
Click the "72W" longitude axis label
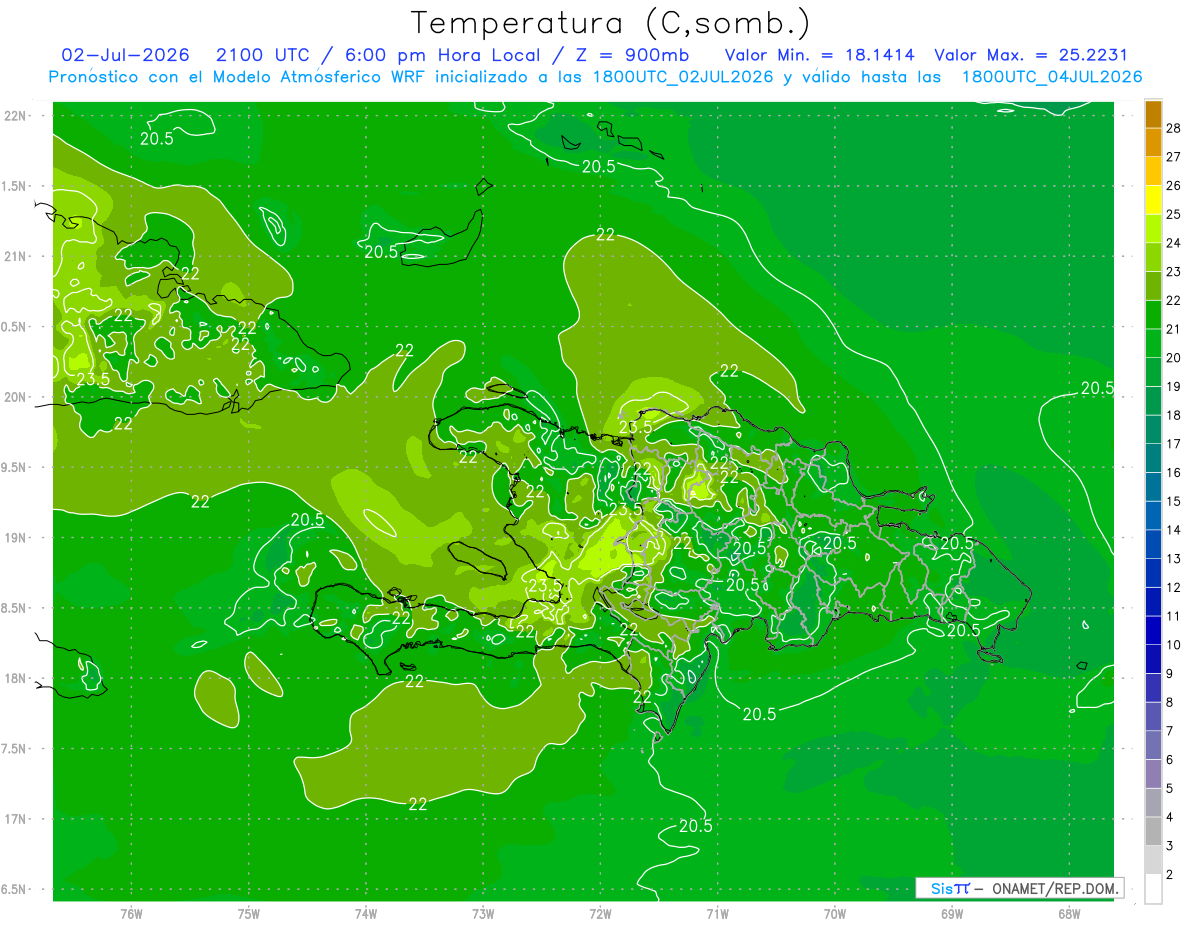pos(600,913)
